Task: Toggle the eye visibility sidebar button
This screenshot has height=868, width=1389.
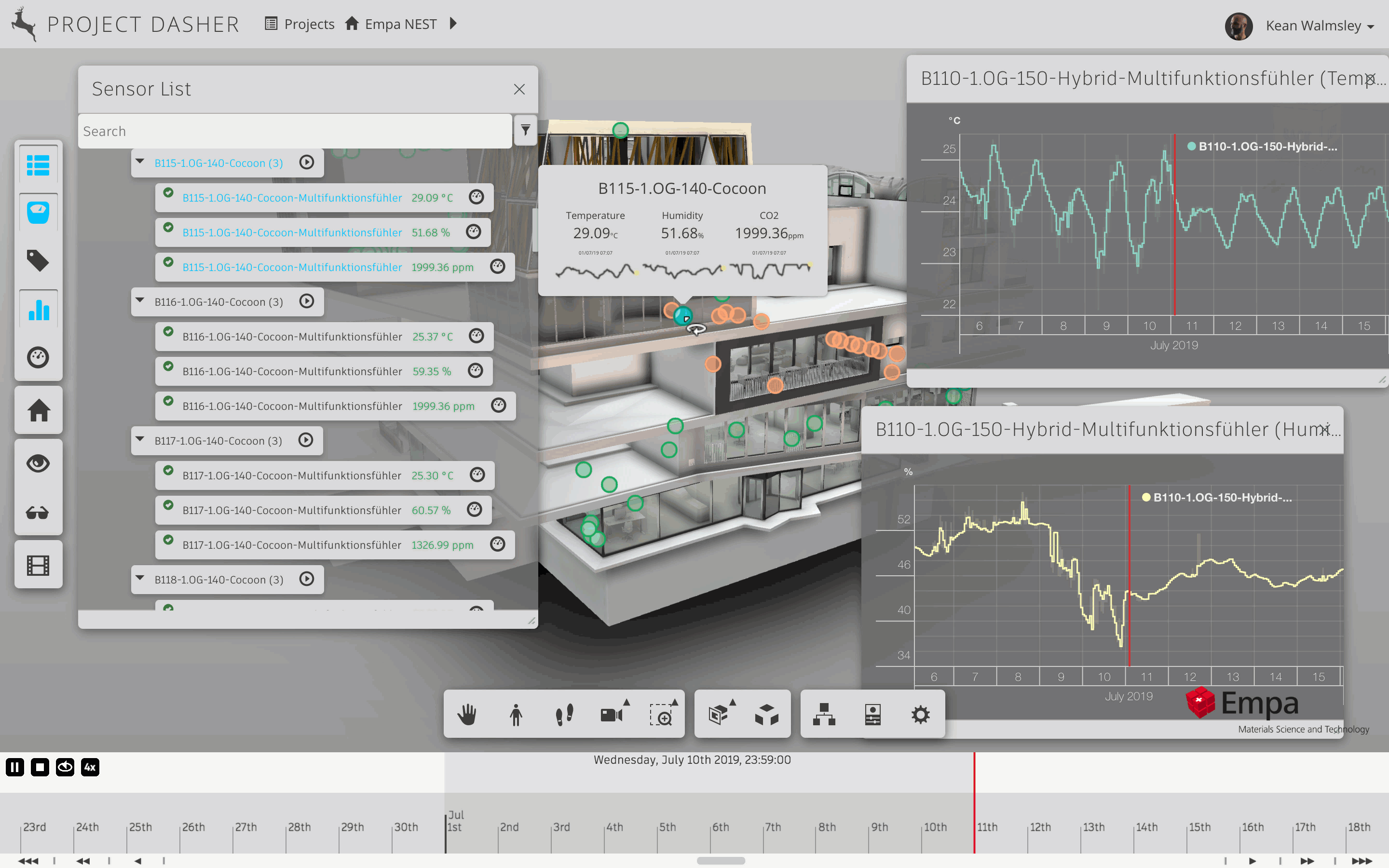Action: tap(39, 463)
